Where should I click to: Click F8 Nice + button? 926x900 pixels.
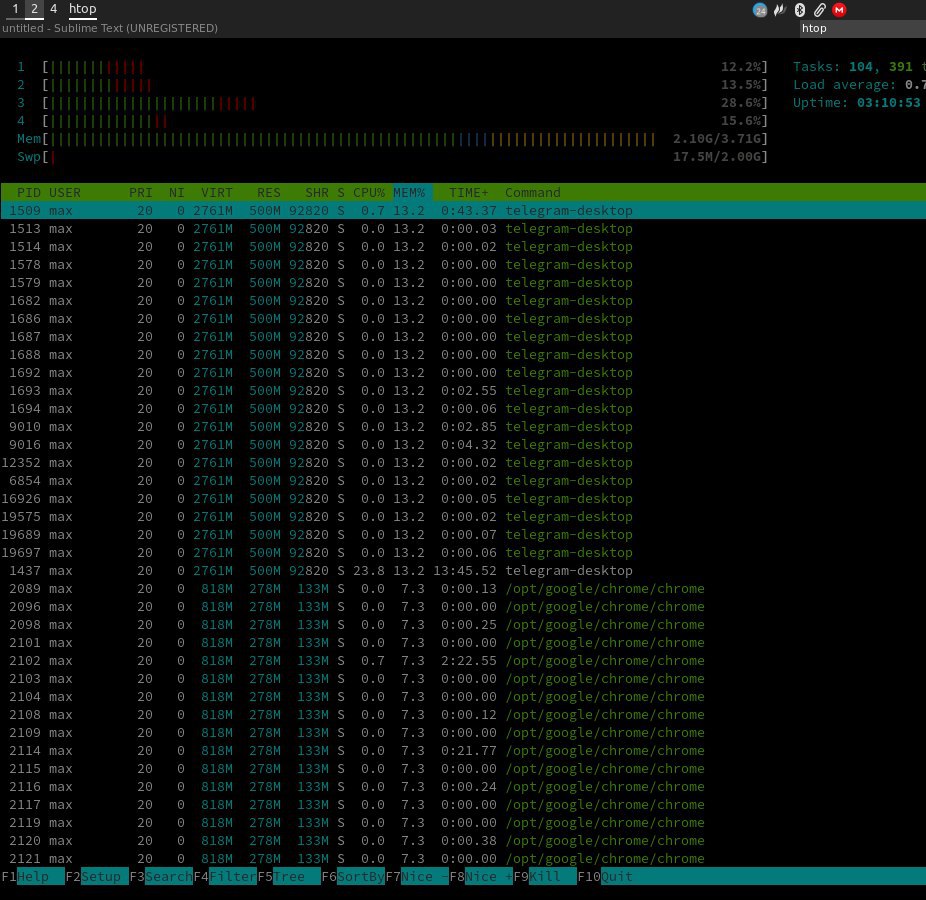481,876
